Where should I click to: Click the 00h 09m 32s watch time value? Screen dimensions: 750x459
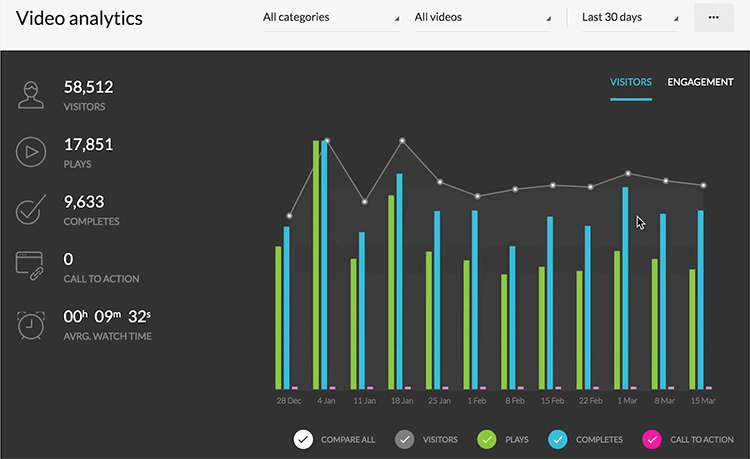pos(107,317)
